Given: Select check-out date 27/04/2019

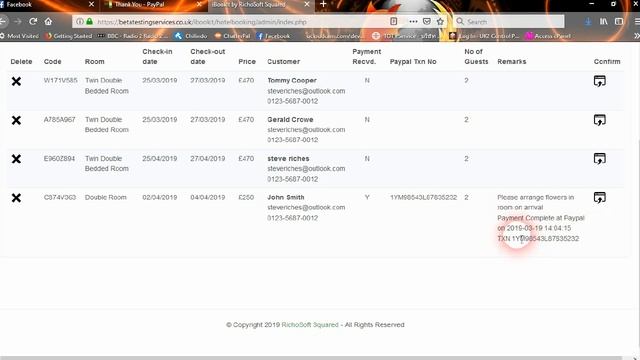Looking at the screenshot, I should coord(207,158).
